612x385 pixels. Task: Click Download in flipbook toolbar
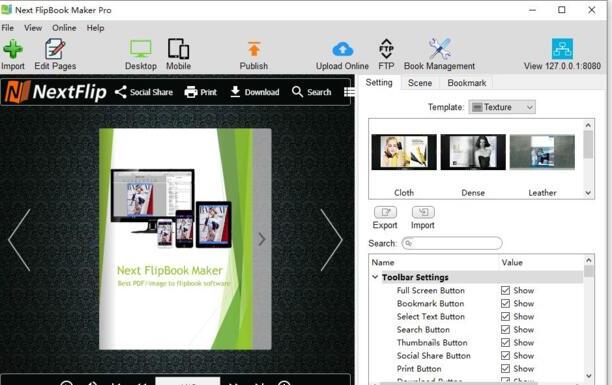pos(254,92)
